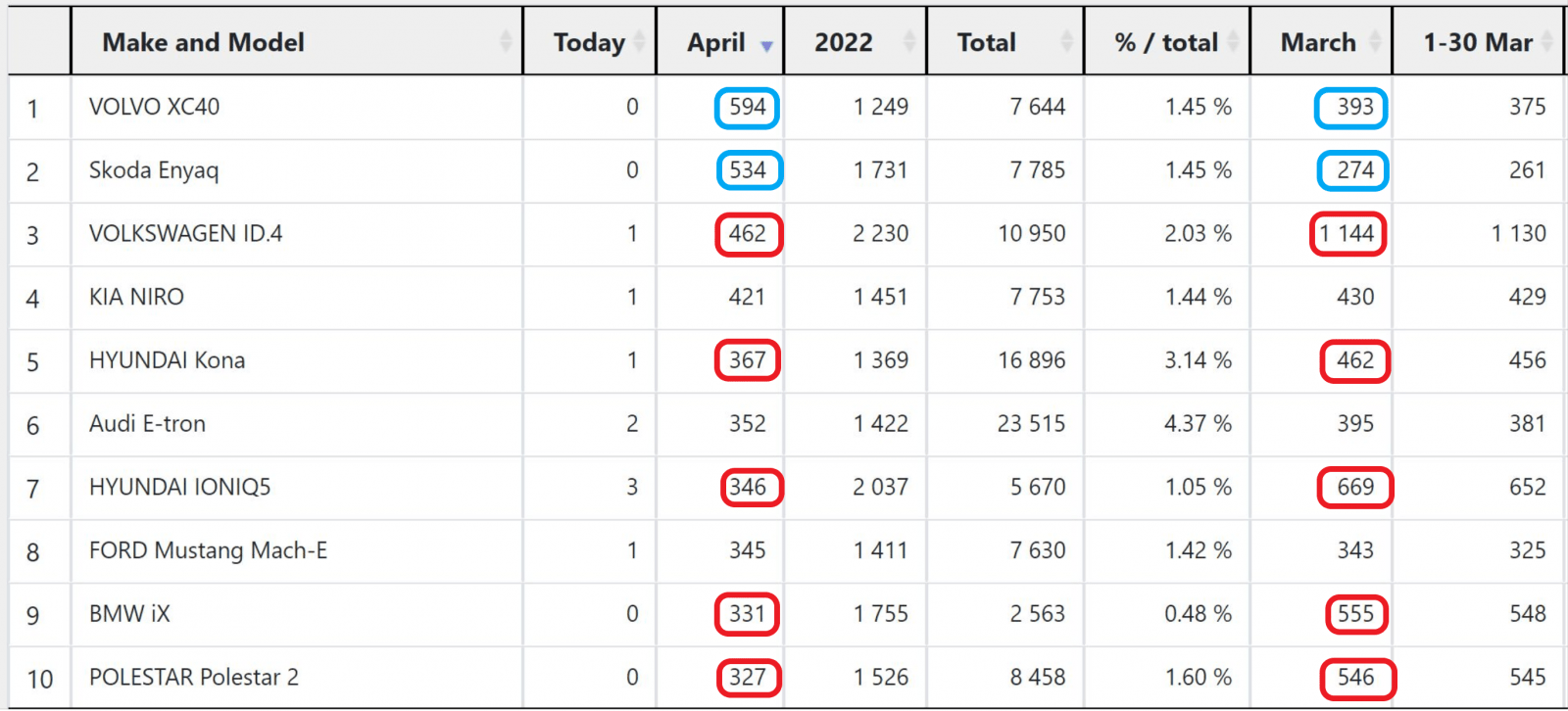This screenshot has height=711, width=1568.
Task: Click the HYUNDAI Kona percentage 3.14 %
Action: [1198, 360]
